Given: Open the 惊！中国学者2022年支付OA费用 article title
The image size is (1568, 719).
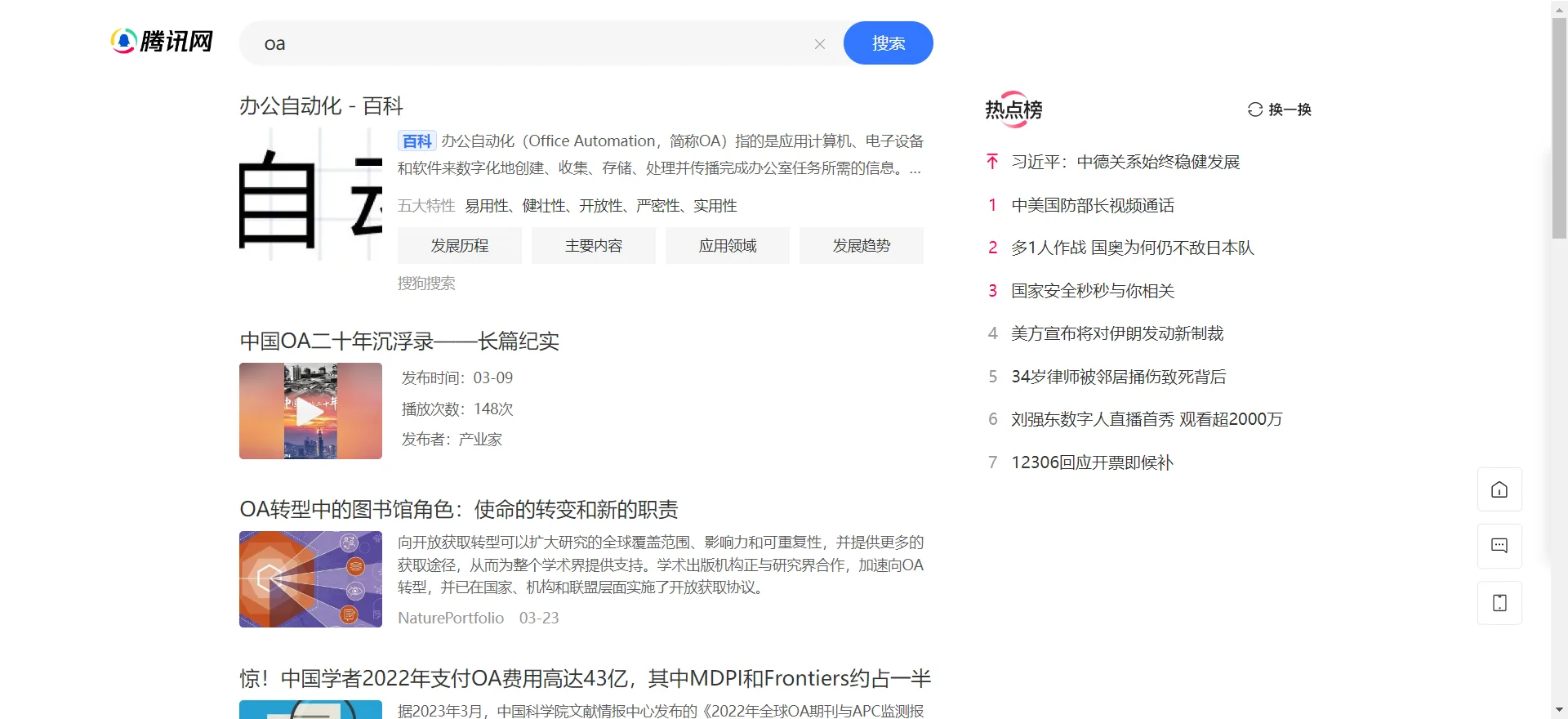Looking at the screenshot, I should [x=586, y=678].
